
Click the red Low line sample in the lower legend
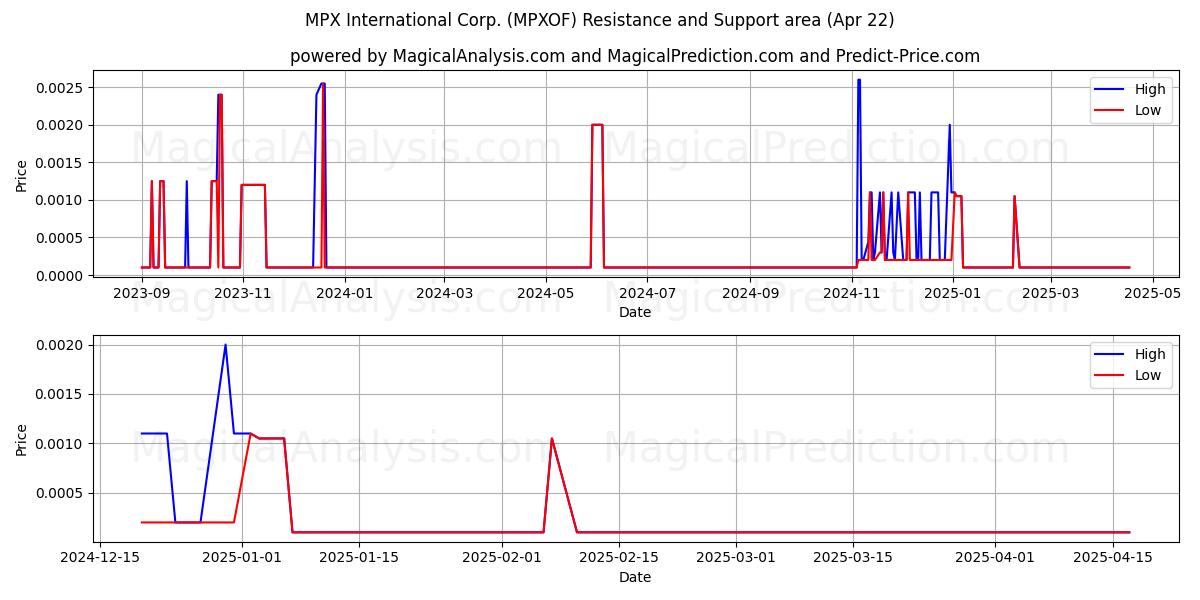click(x=1110, y=376)
